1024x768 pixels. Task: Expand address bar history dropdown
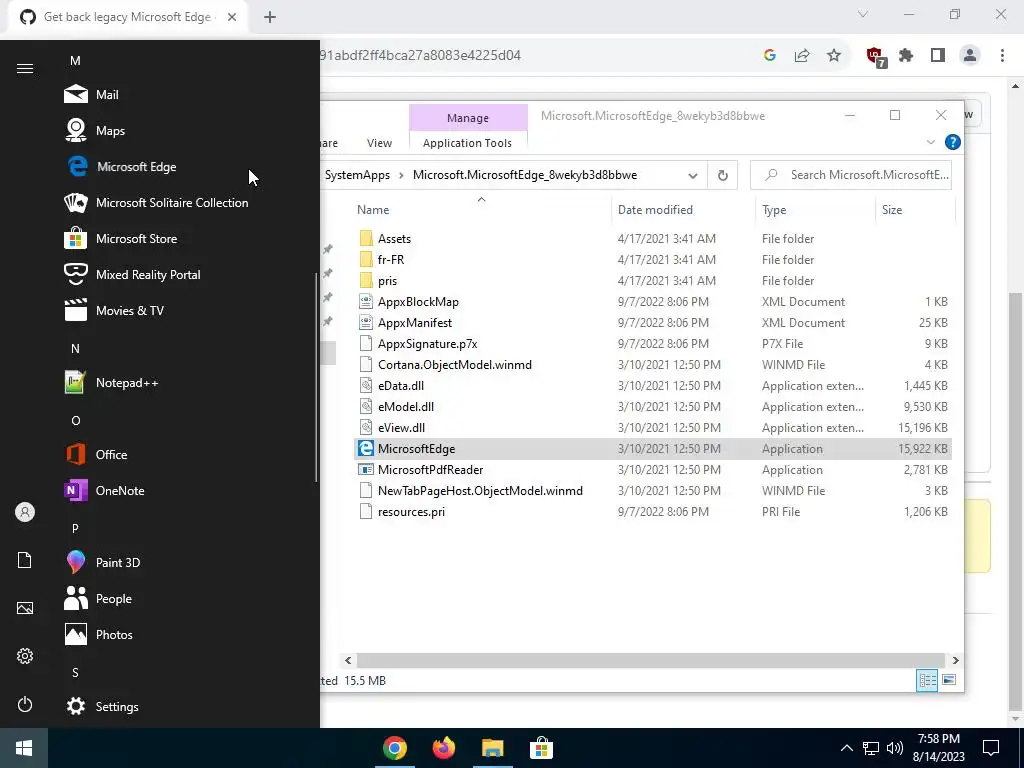tap(693, 175)
